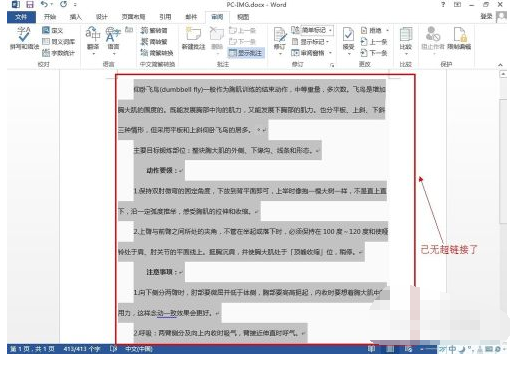Redo action in quick access toolbar
Viewport: 530px width, 366px height.
point(63,4)
